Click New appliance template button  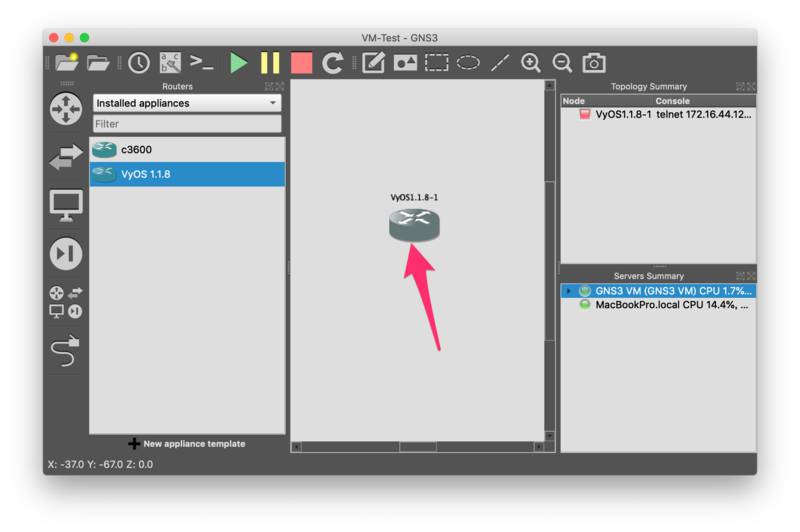tap(187, 444)
